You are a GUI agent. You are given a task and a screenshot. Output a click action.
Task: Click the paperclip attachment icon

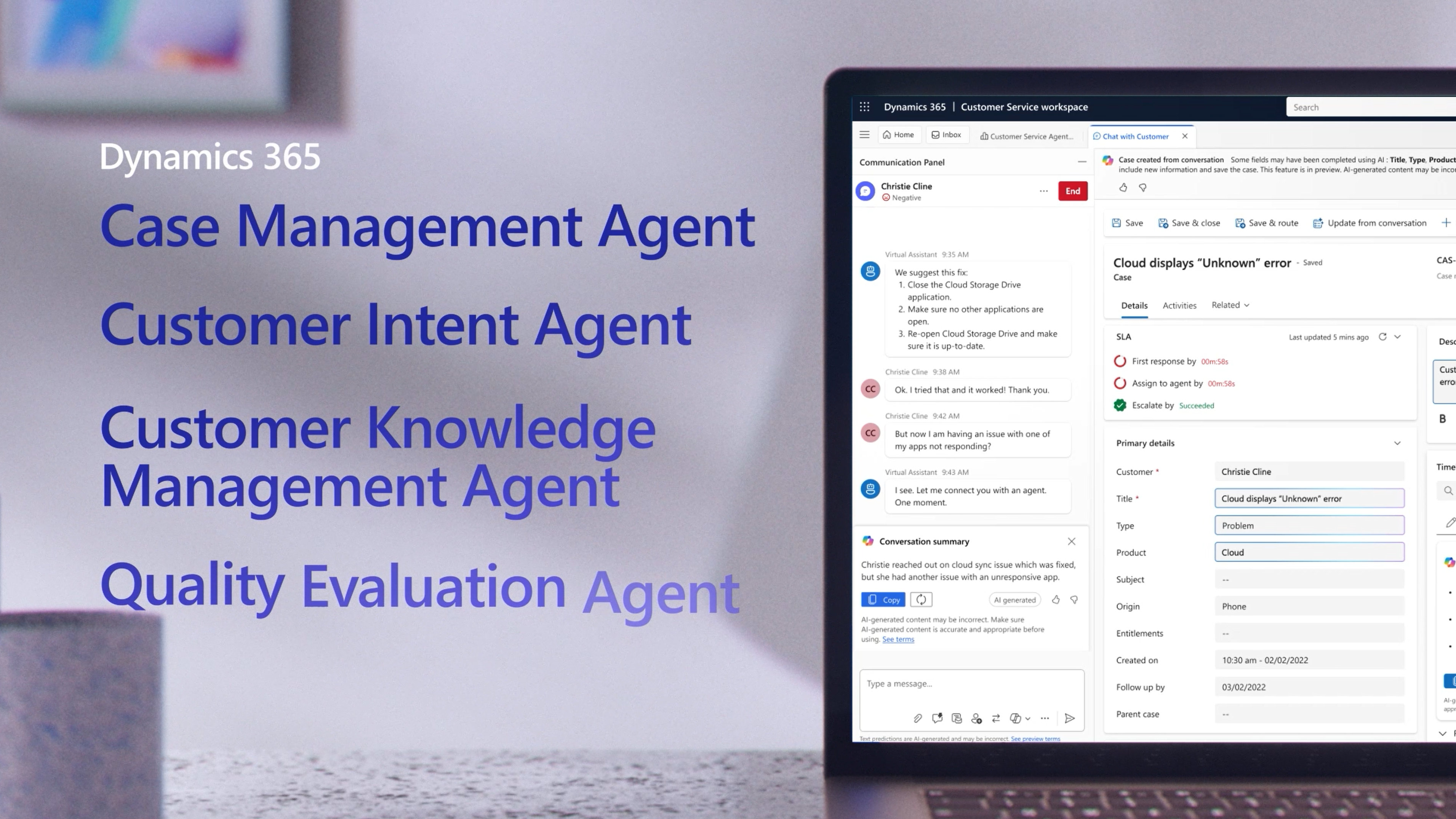(x=917, y=718)
